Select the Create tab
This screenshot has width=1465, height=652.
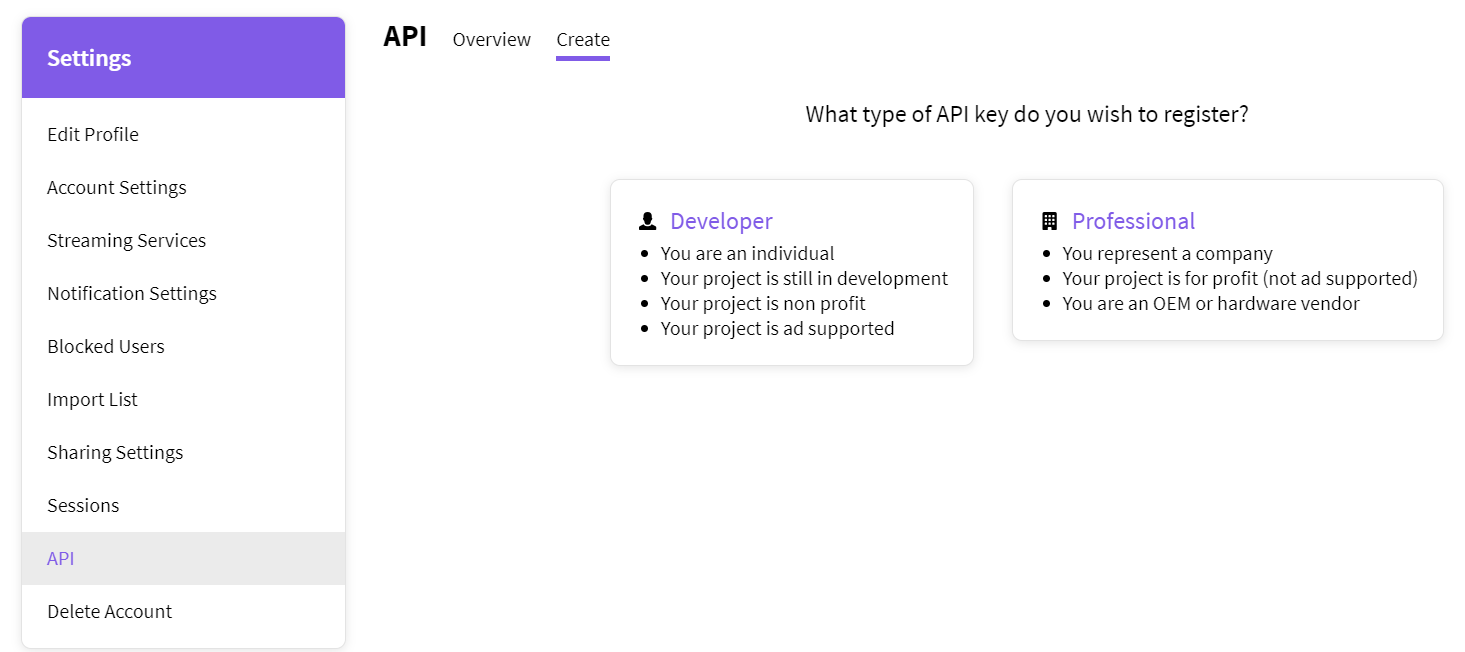coord(583,40)
